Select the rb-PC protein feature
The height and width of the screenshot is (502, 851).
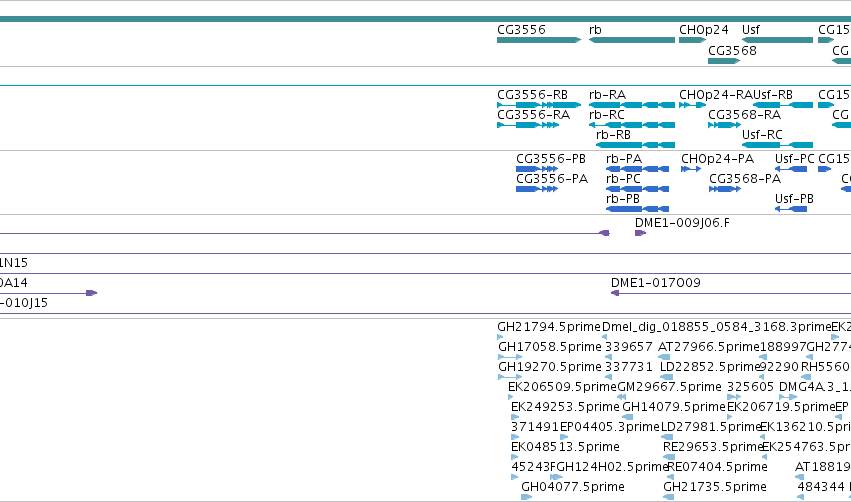click(x=637, y=189)
